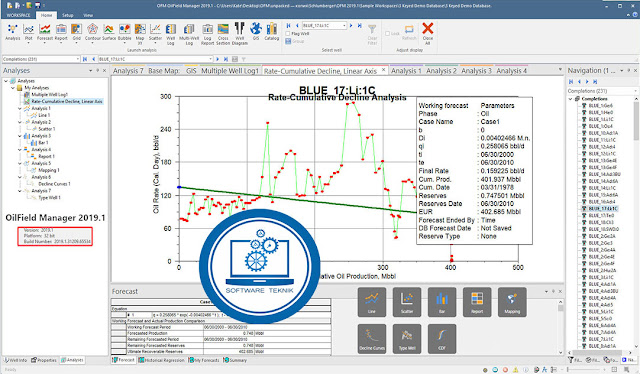Click the CDF analysis tile
Image resolution: width=640 pixels, height=374 pixels.
click(442, 339)
